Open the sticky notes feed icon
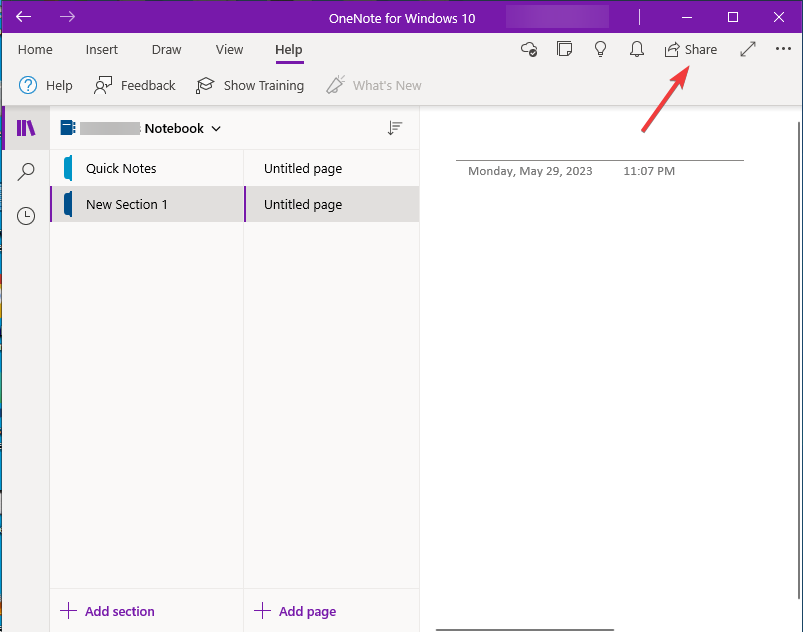This screenshot has height=632, width=803. click(564, 49)
